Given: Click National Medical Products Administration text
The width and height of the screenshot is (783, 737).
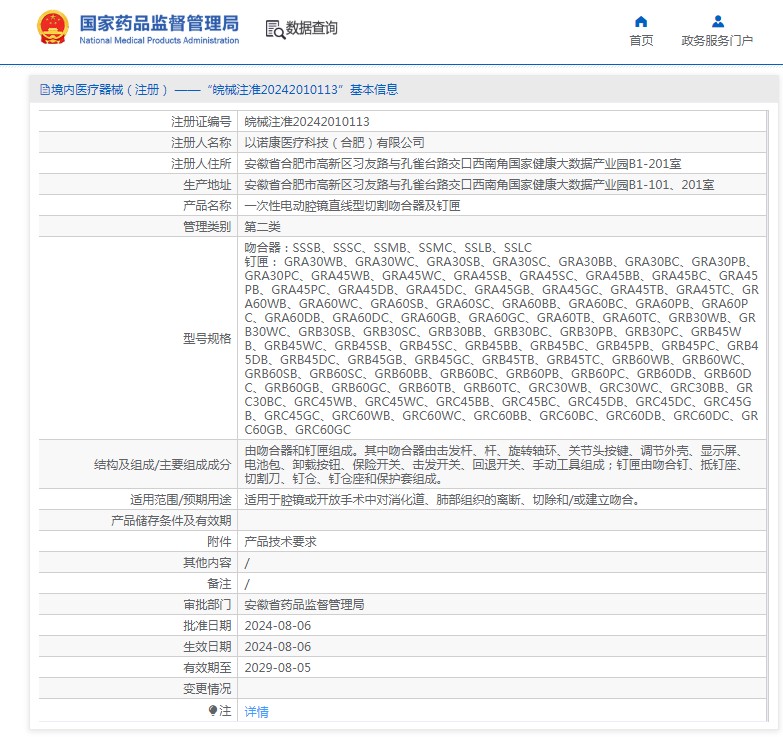Looking at the screenshot, I should 159,40.
